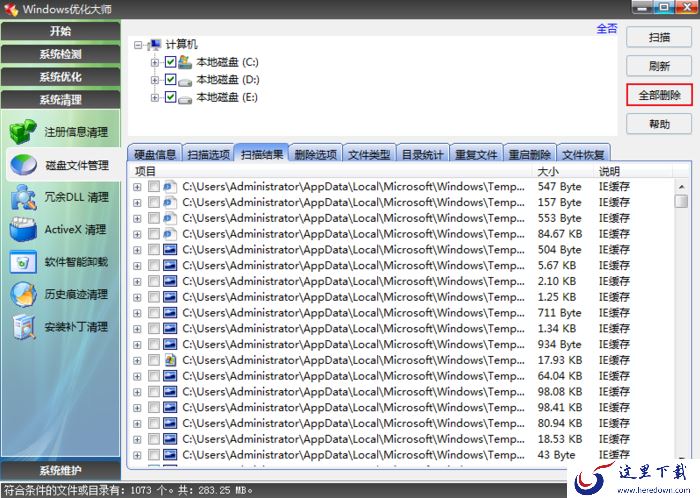Switch to the 文件类型 tab
The image size is (700, 498).
click(369, 154)
